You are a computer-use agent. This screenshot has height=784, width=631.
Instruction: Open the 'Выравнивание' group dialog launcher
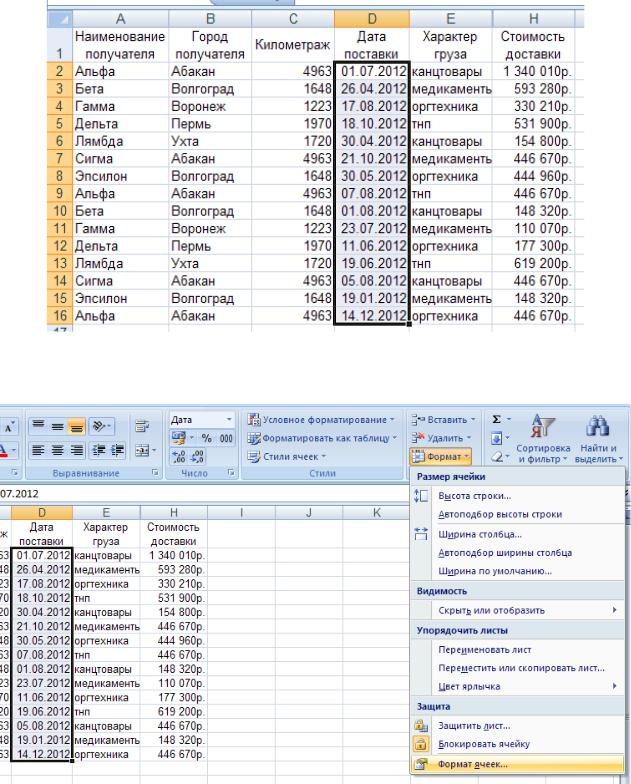155,472
